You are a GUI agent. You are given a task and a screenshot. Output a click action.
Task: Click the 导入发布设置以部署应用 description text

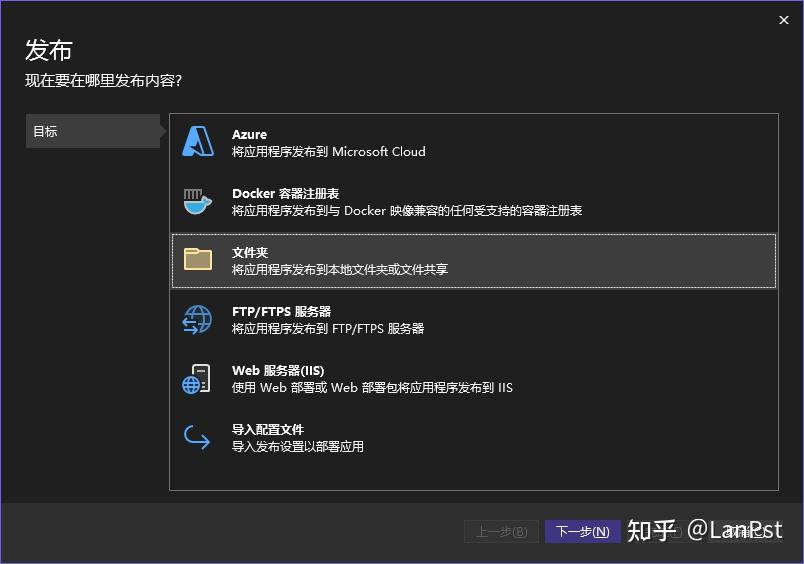(298, 447)
